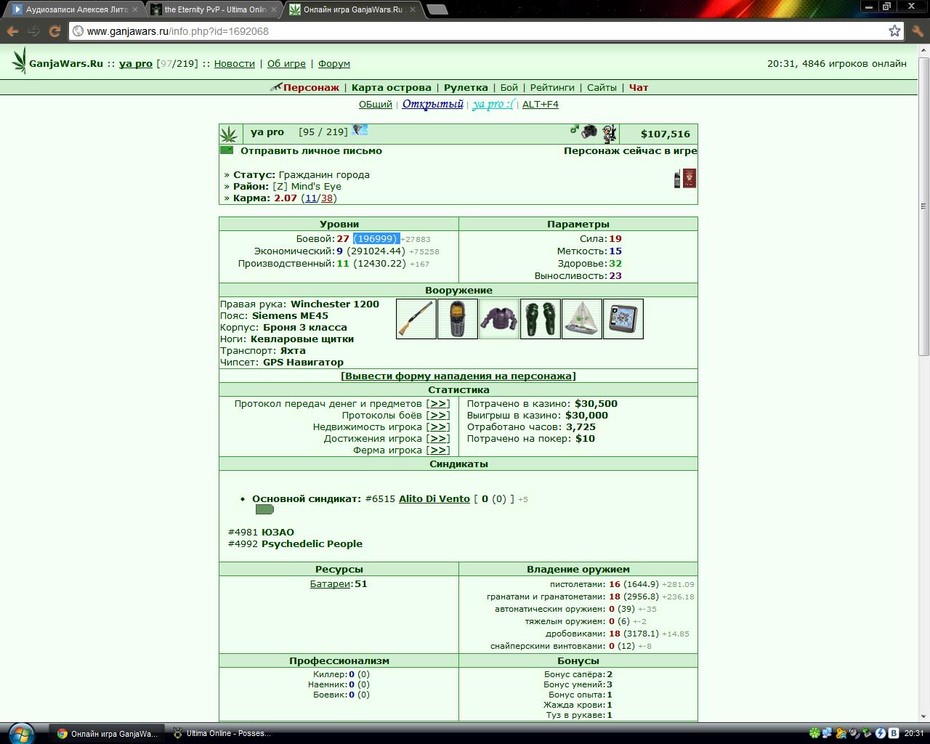Click the Новости link in header

(x=234, y=63)
